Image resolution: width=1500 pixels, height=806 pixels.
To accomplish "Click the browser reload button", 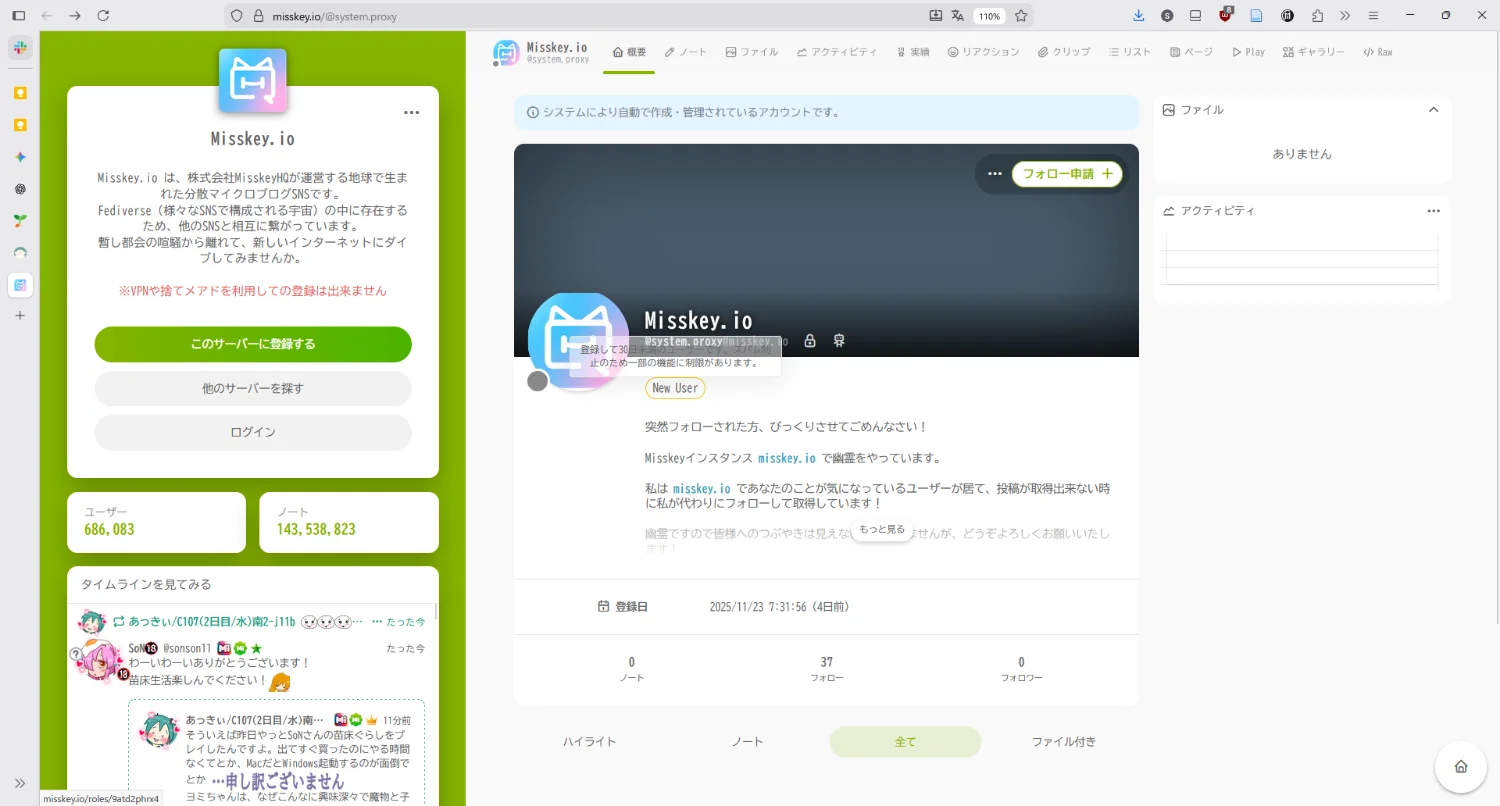I will [x=103, y=16].
